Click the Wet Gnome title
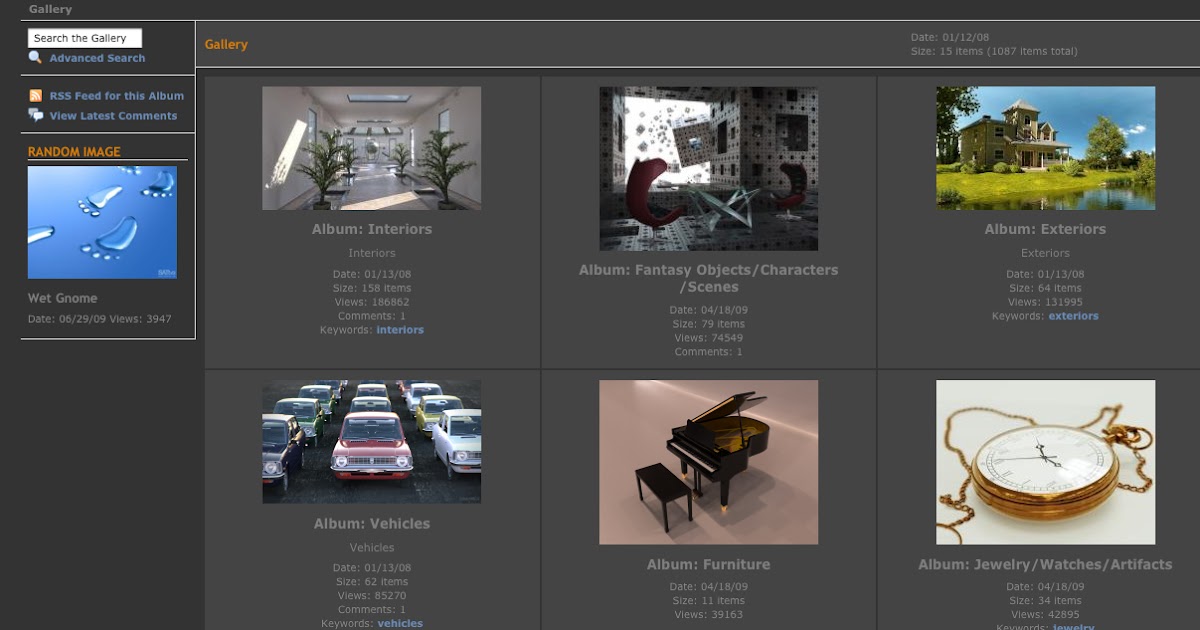 click(62, 298)
